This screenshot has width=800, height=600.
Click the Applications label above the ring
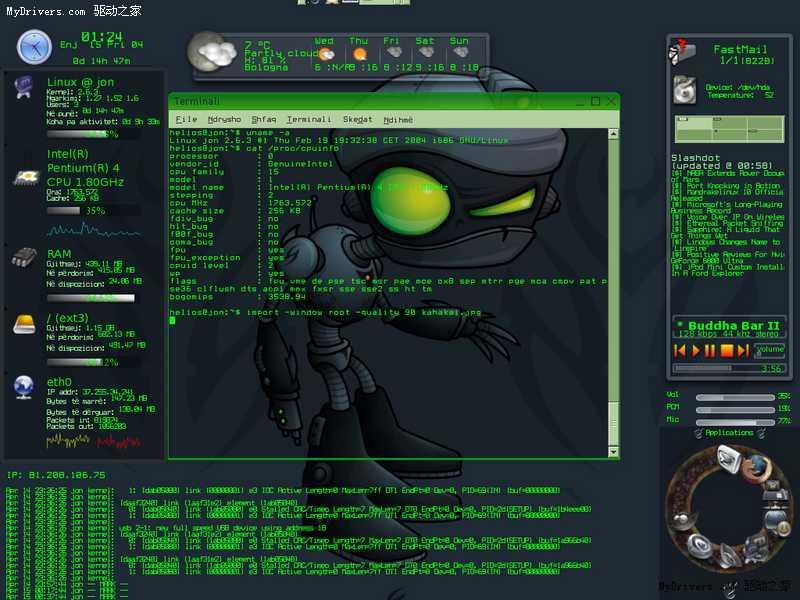729,433
